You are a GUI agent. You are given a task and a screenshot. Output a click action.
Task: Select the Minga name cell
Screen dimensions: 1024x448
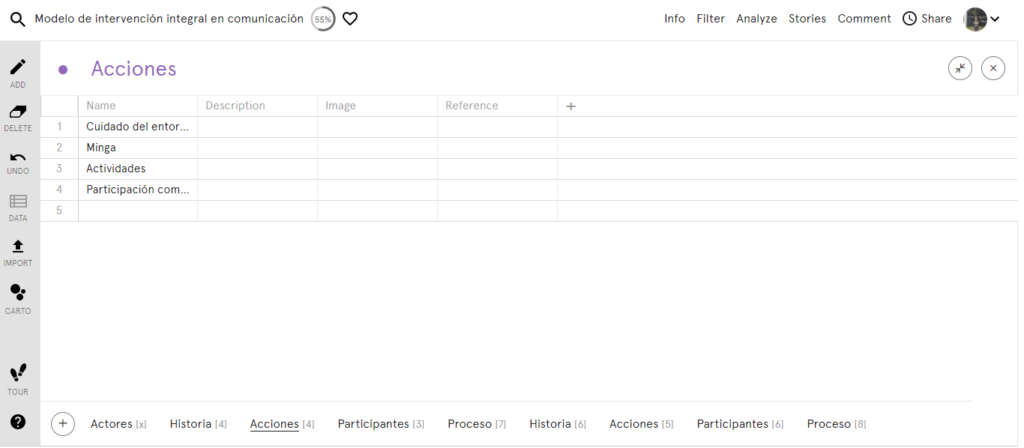137,148
